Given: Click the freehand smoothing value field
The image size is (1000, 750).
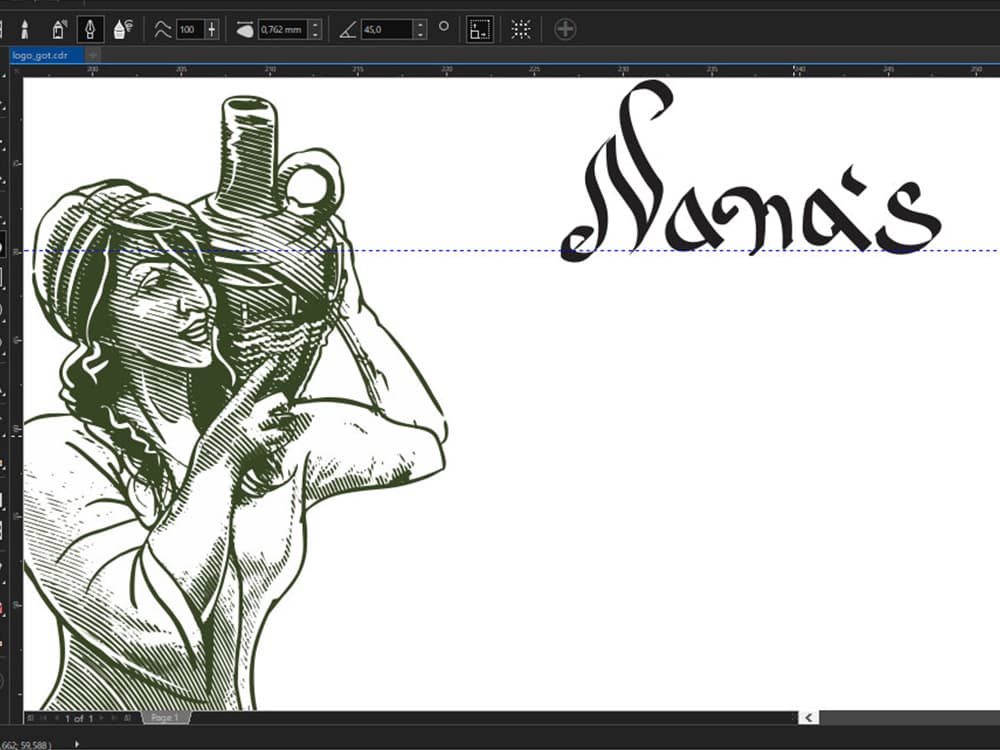Looking at the screenshot, I should 190,29.
